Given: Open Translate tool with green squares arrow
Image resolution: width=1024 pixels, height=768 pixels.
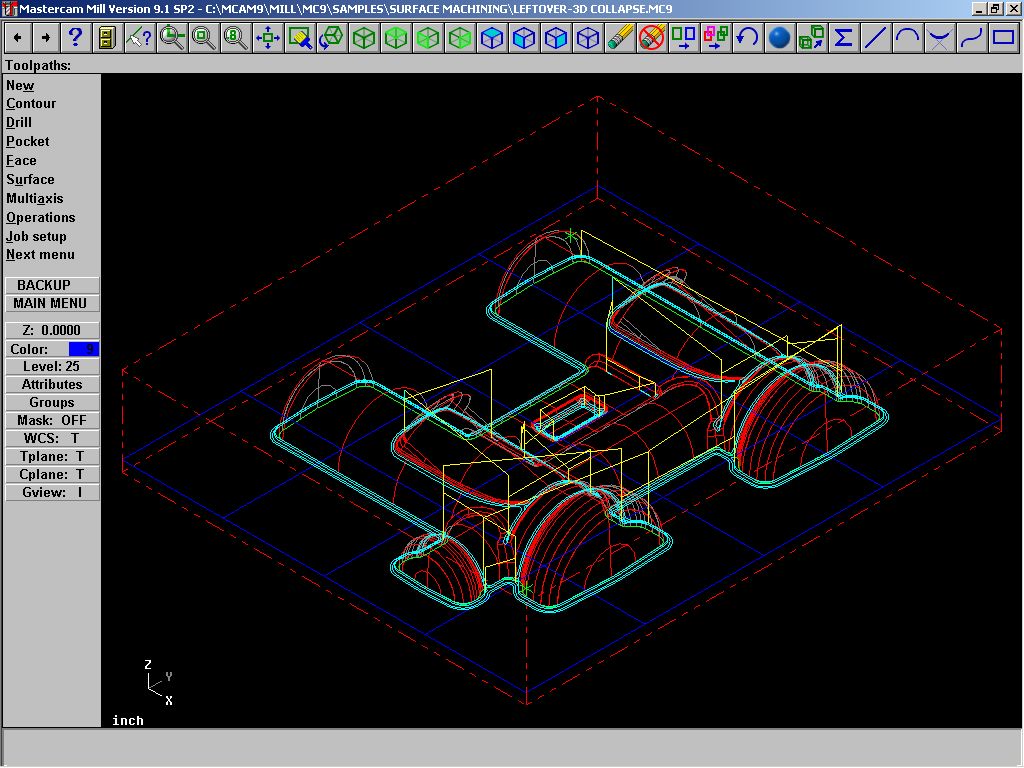Looking at the screenshot, I should coord(684,38).
